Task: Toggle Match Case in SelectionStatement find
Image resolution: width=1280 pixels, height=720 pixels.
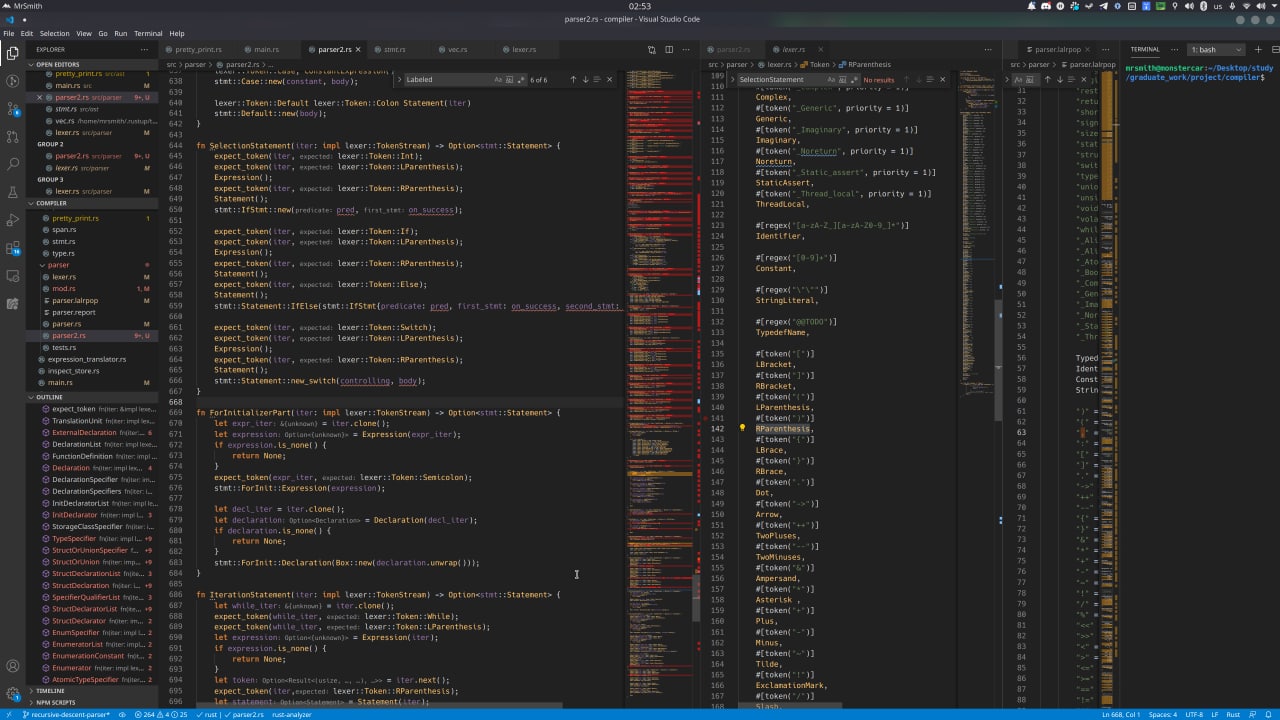Action: 831,79
